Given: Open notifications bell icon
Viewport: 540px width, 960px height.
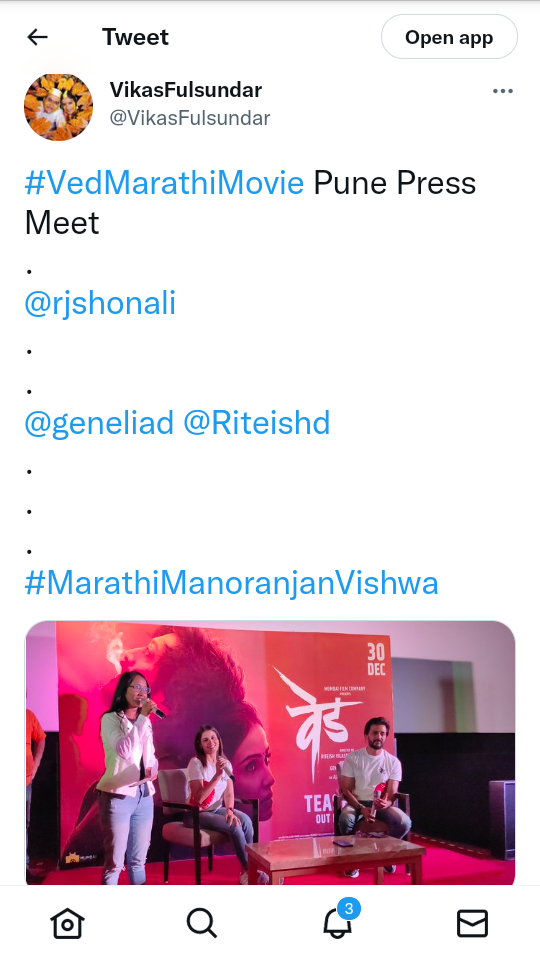Looking at the screenshot, I should (x=337, y=923).
